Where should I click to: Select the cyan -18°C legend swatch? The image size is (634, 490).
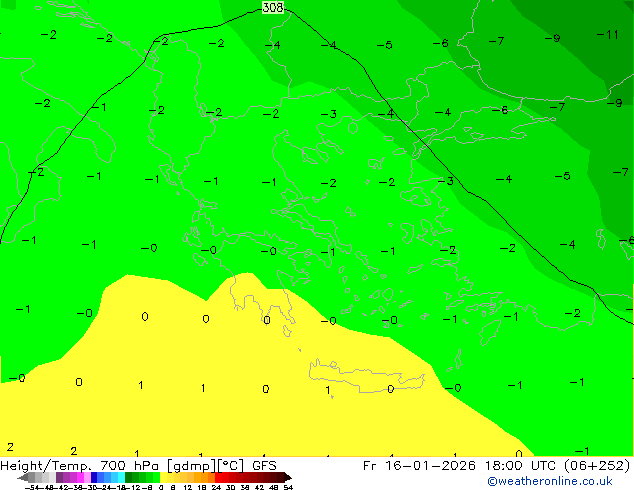tap(121, 477)
